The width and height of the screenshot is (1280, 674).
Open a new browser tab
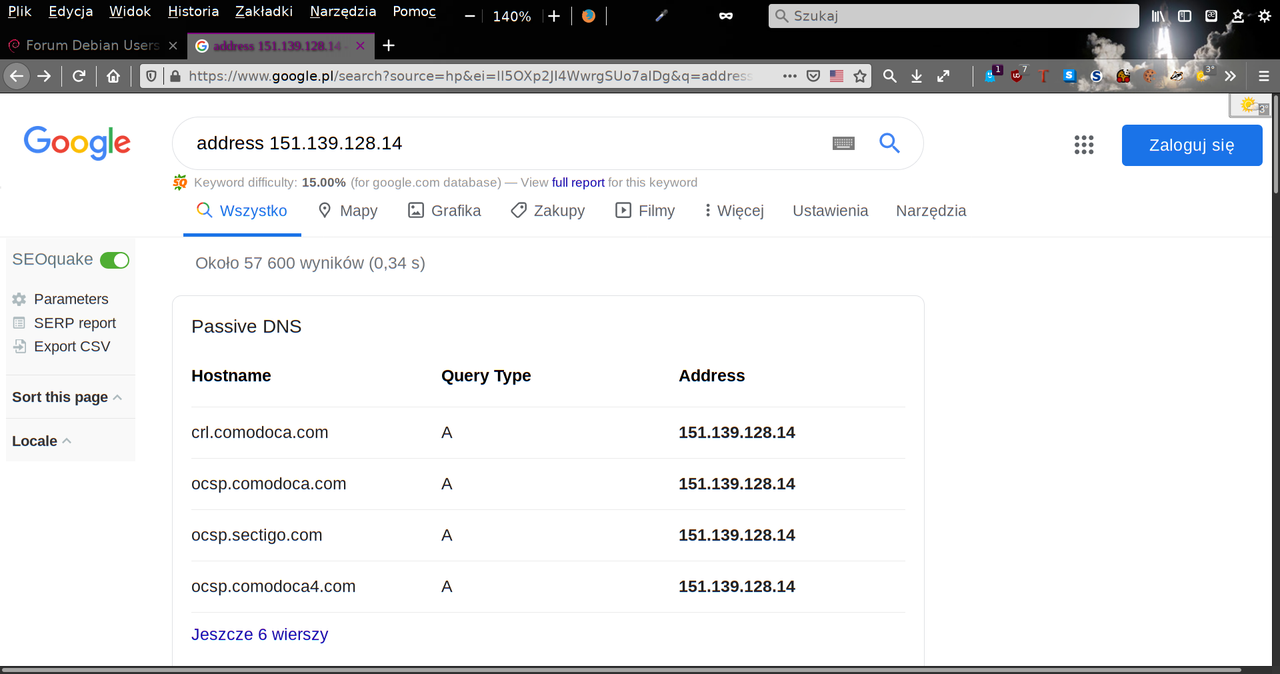[x=389, y=45]
